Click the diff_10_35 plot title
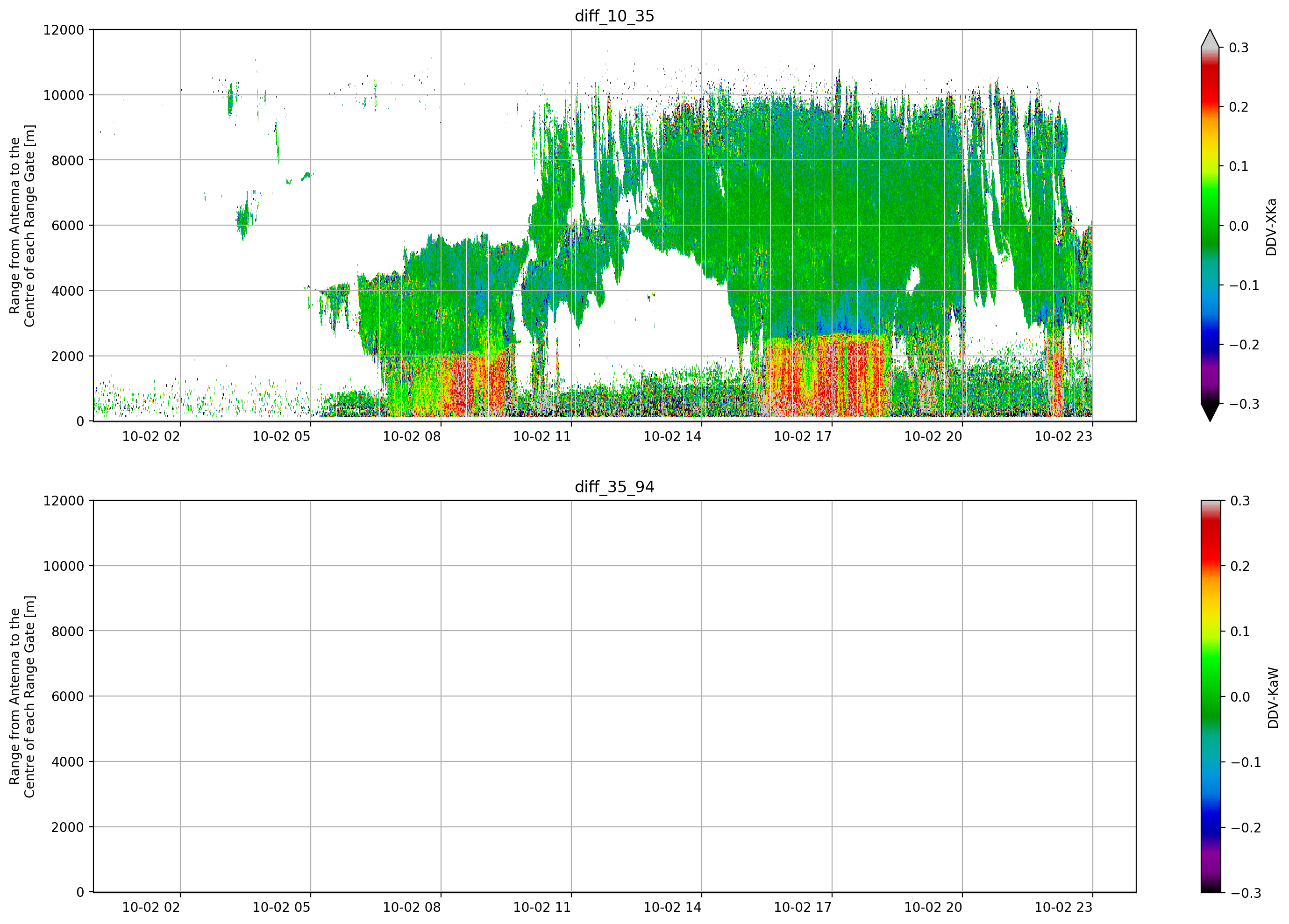 click(614, 16)
